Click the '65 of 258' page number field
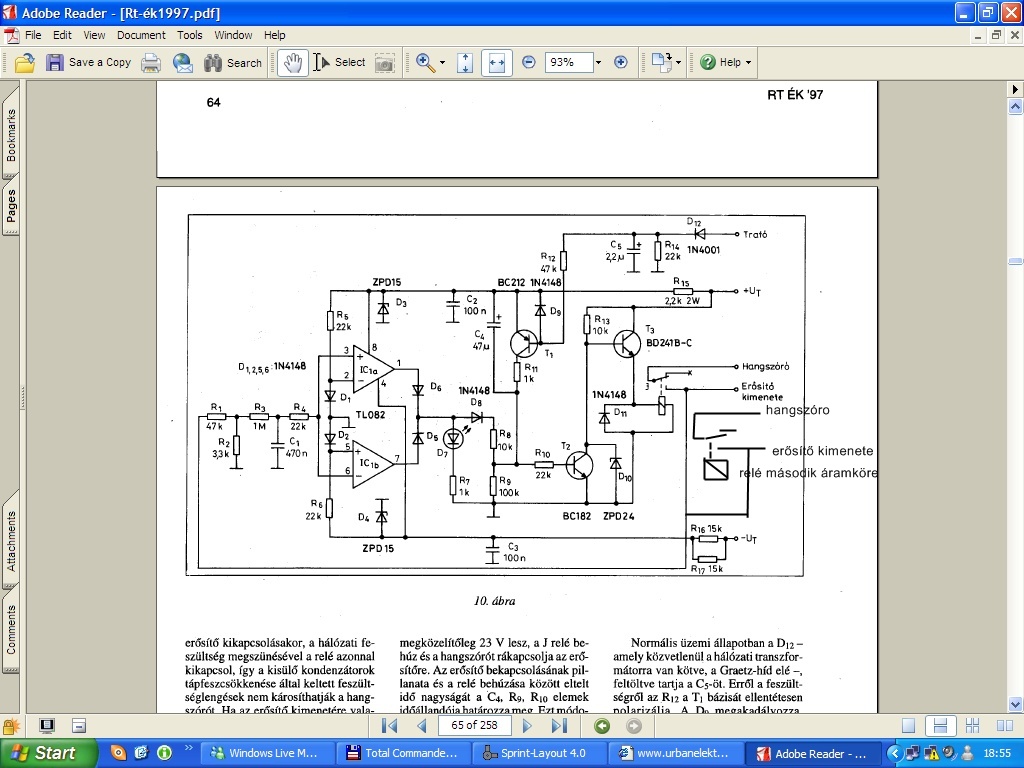The height and width of the screenshot is (768, 1024). coord(474,726)
